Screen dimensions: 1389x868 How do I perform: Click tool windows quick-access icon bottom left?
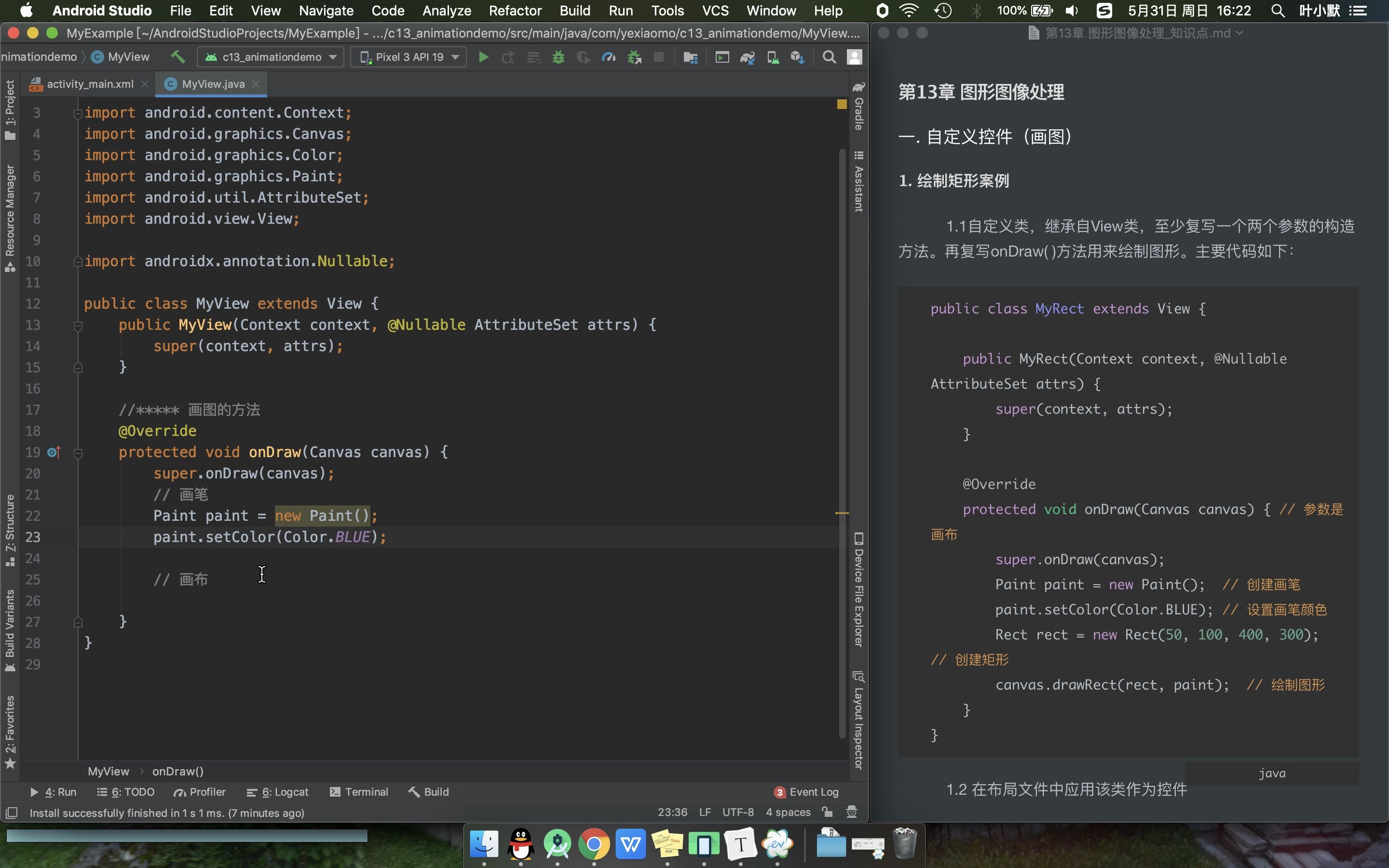12,813
